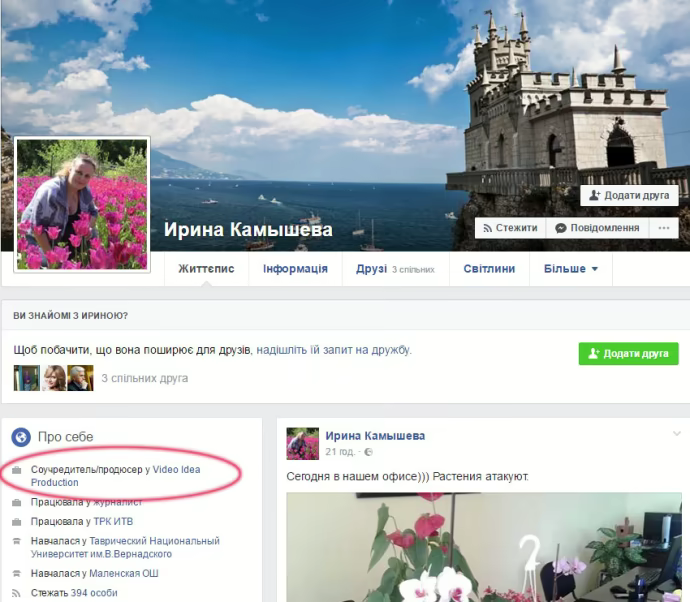
Task: Open Ирина Камышева profile picture
Action: 82,204
